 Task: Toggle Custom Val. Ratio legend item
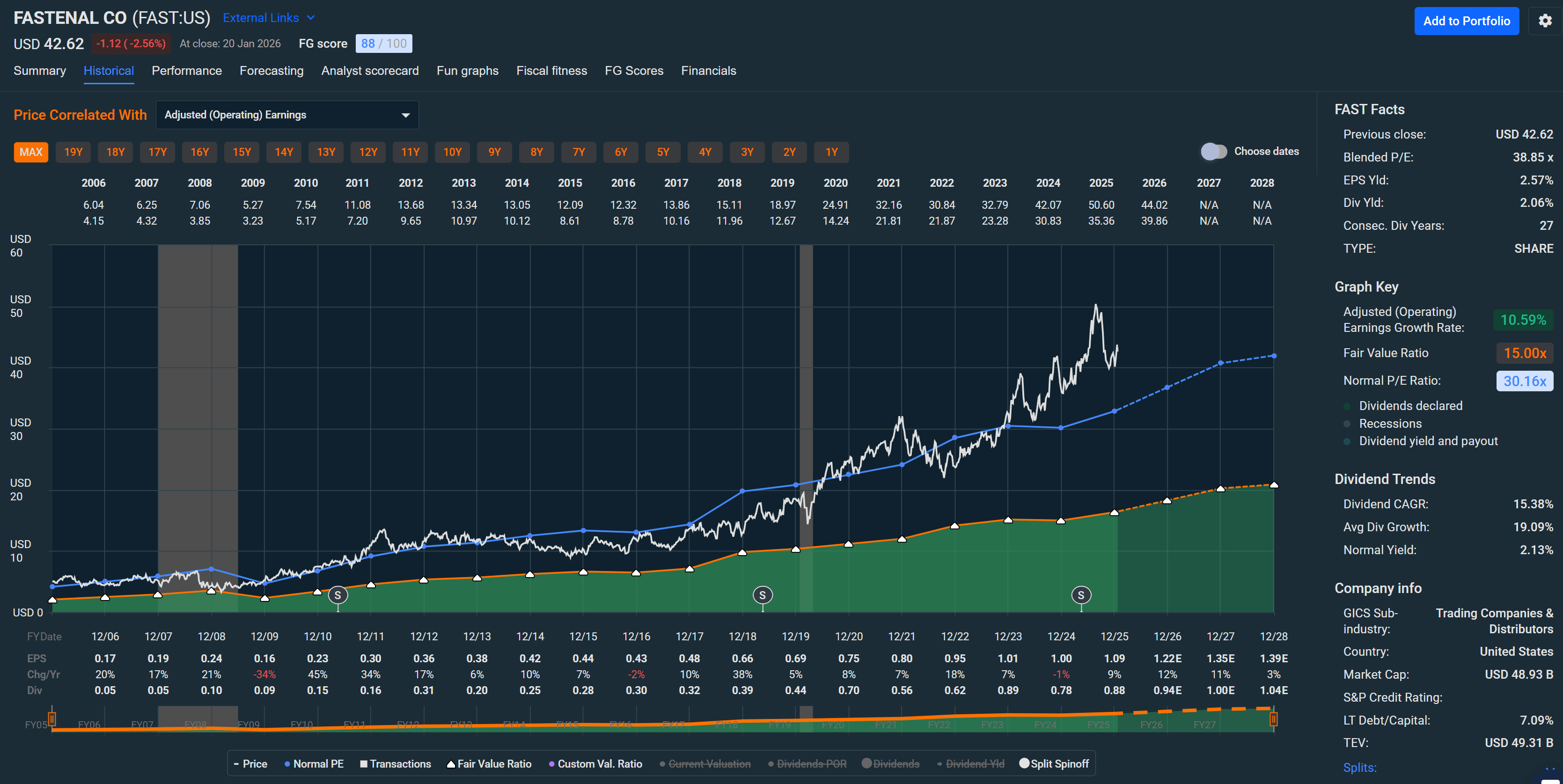tap(595, 763)
